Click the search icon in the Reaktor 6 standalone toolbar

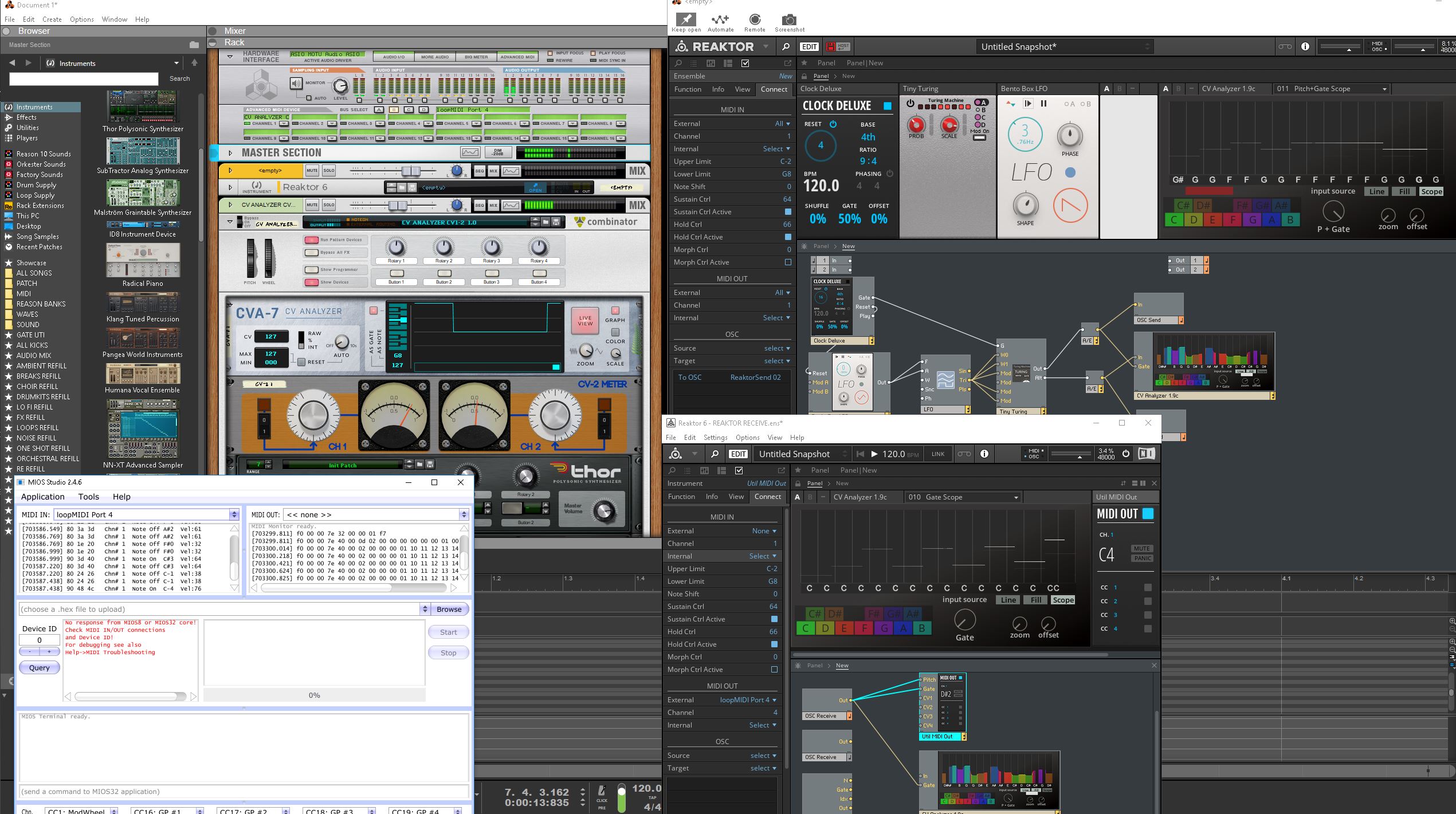click(715, 454)
